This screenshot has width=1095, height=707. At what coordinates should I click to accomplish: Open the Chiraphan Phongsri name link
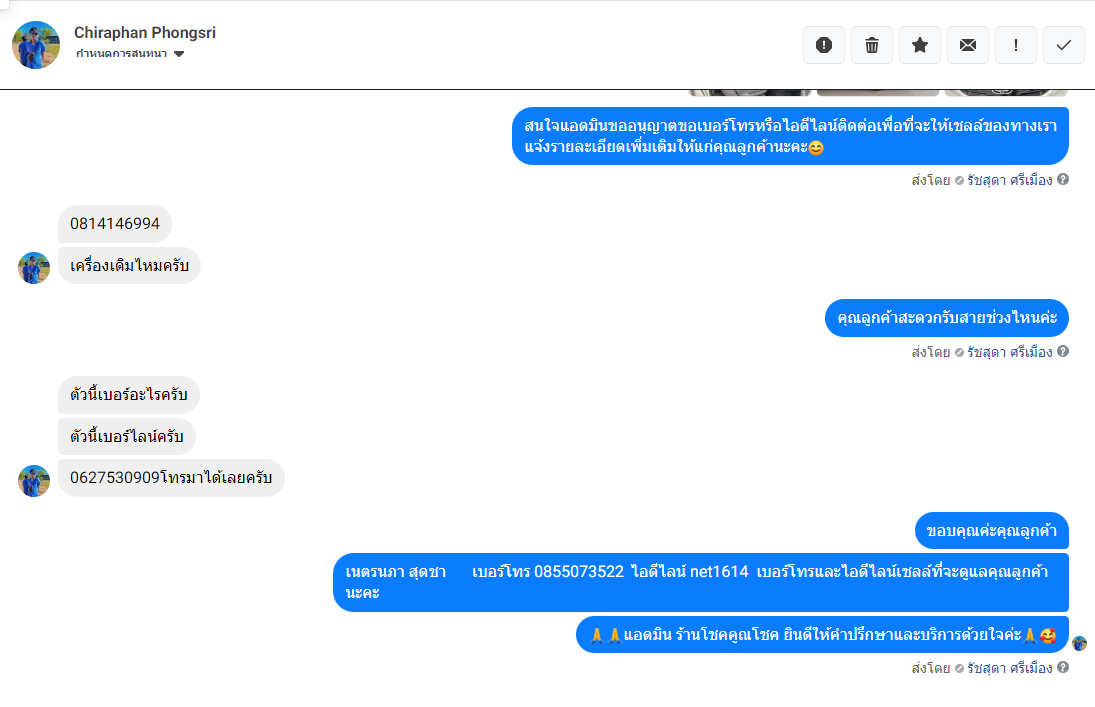click(145, 33)
